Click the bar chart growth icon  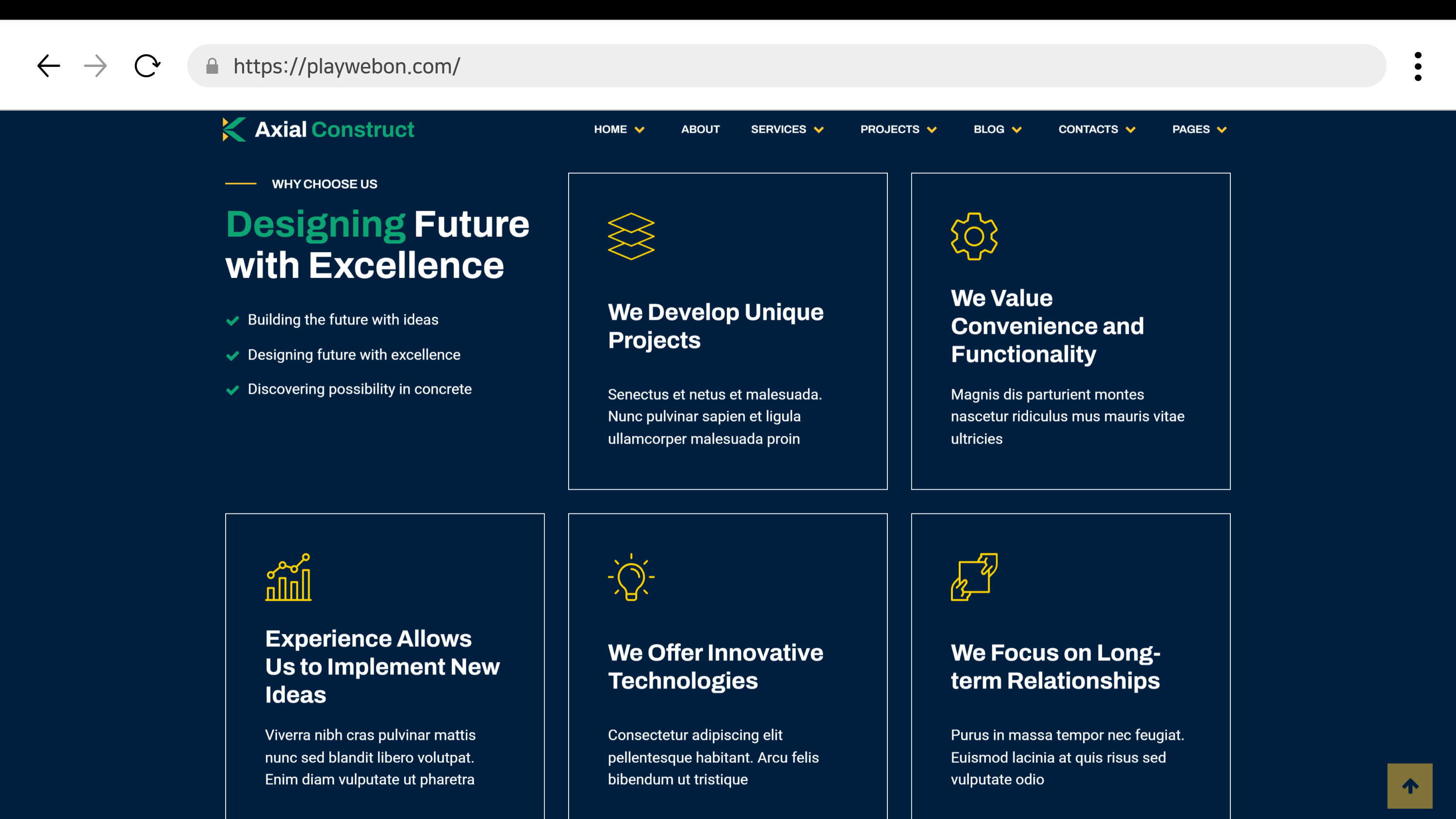288,577
